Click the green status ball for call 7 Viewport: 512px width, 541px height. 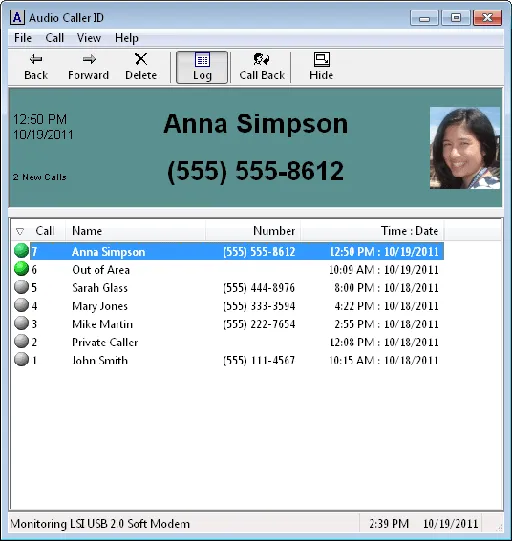(21, 251)
